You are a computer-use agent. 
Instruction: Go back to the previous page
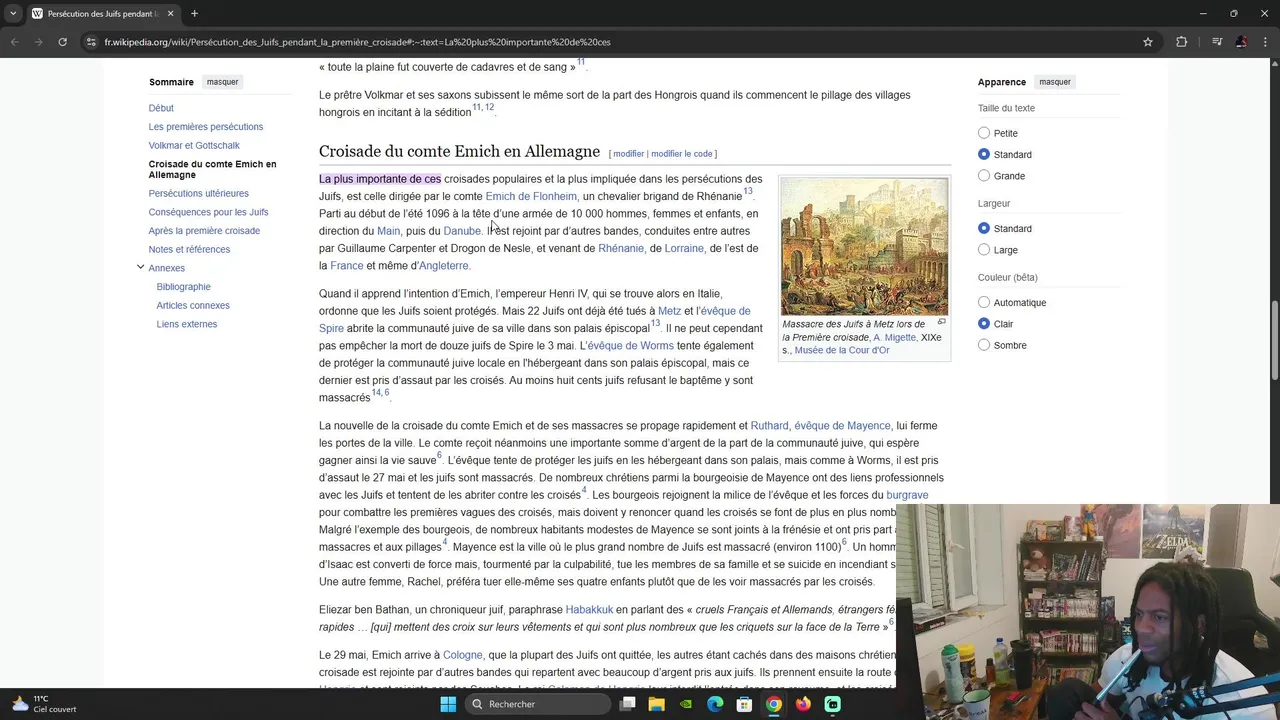tap(14, 42)
